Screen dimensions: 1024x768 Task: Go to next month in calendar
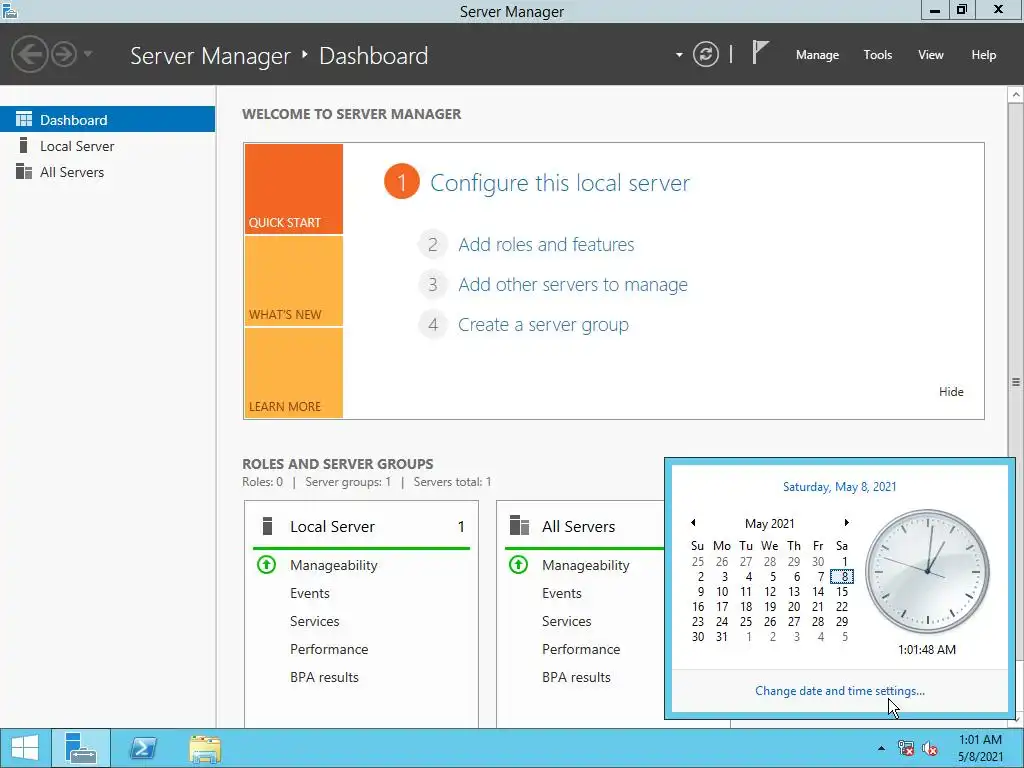846,522
